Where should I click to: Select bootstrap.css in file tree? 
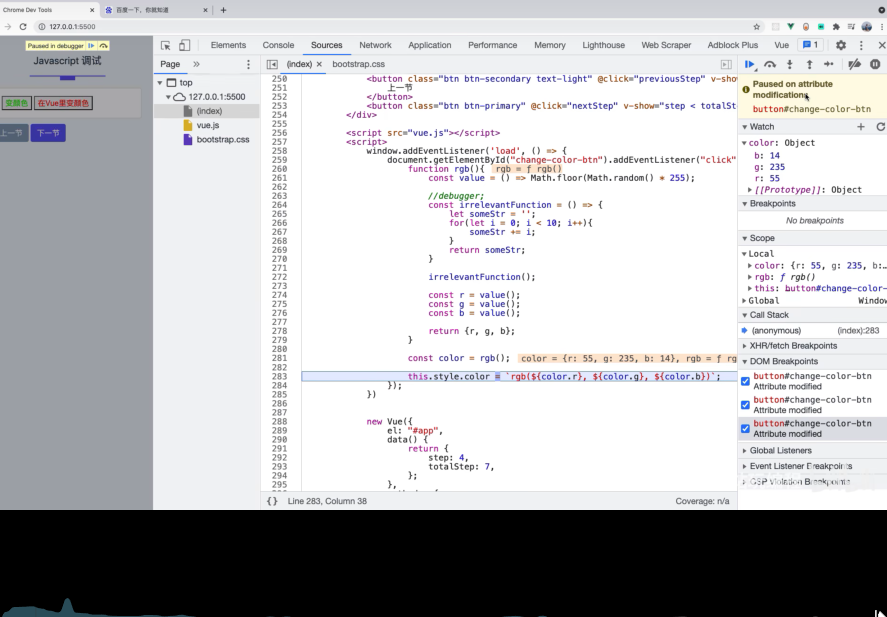(x=222, y=140)
